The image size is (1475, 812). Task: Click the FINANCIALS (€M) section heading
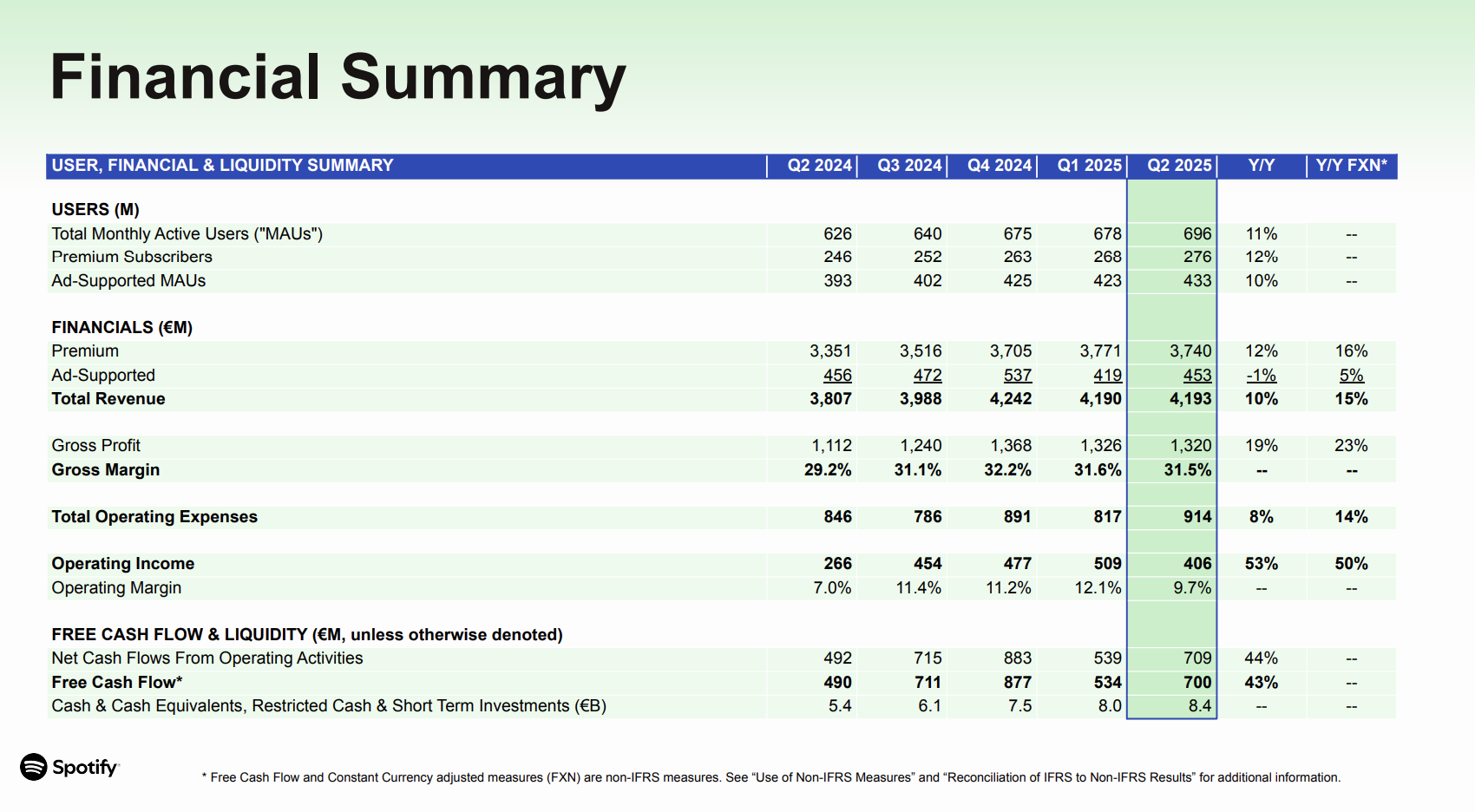tap(121, 328)
